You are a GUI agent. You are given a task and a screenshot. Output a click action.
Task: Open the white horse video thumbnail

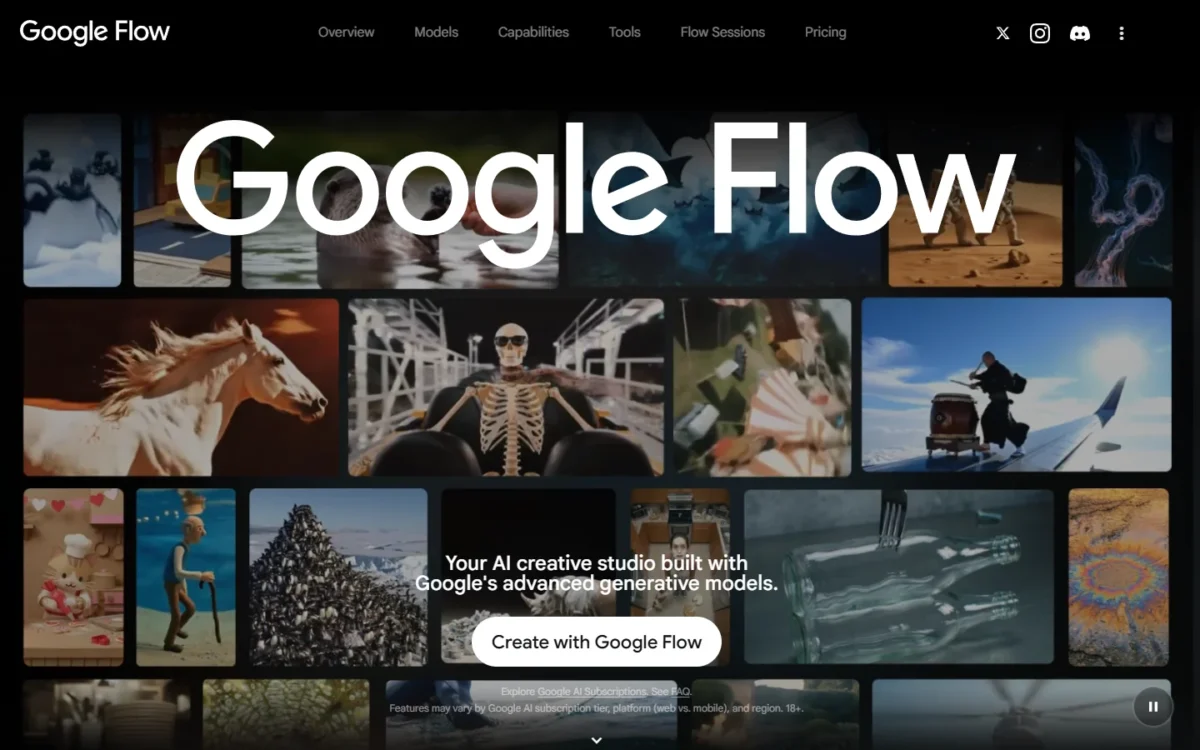pos(181,386)
